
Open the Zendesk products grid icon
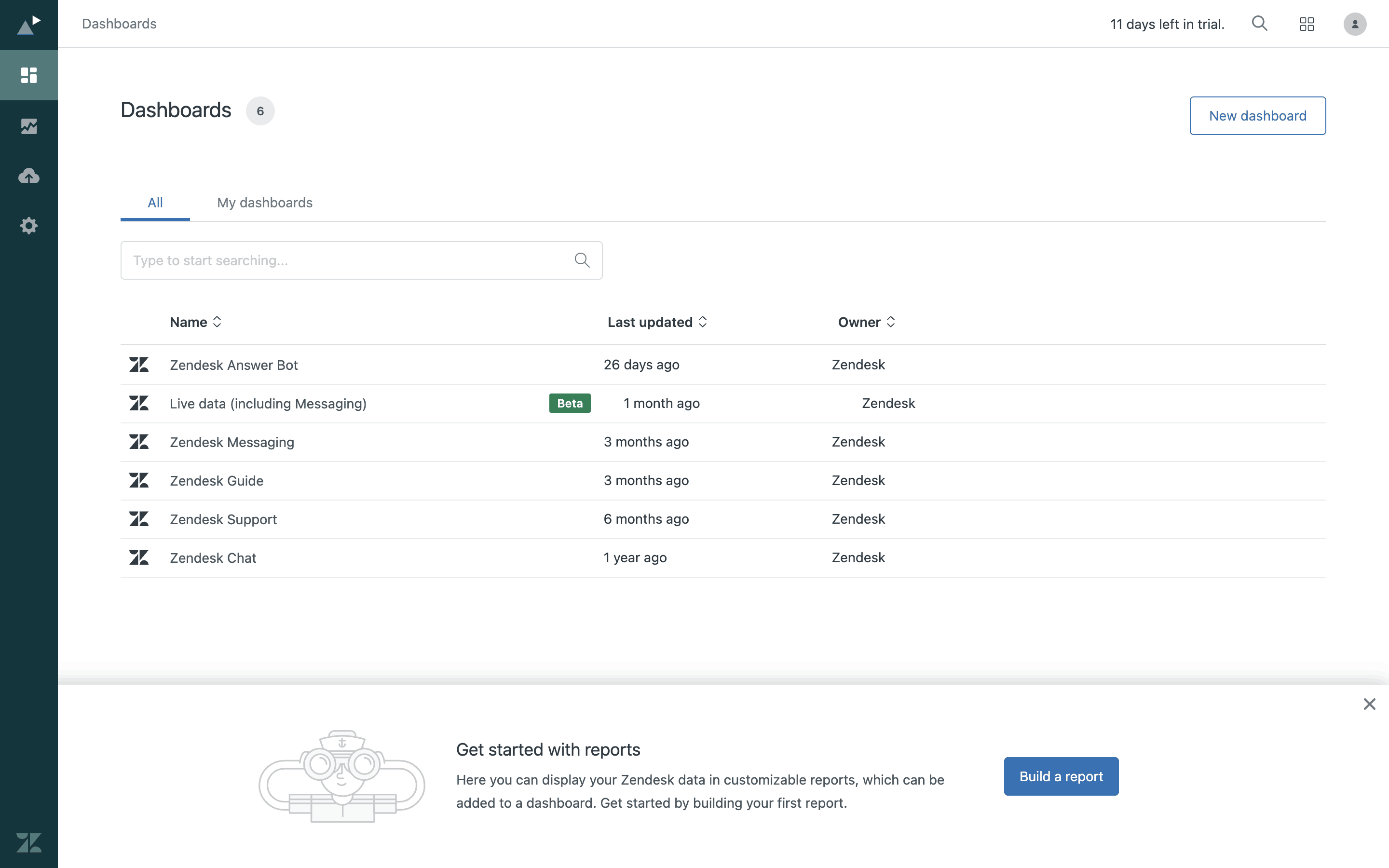[x=1307, y=24]
